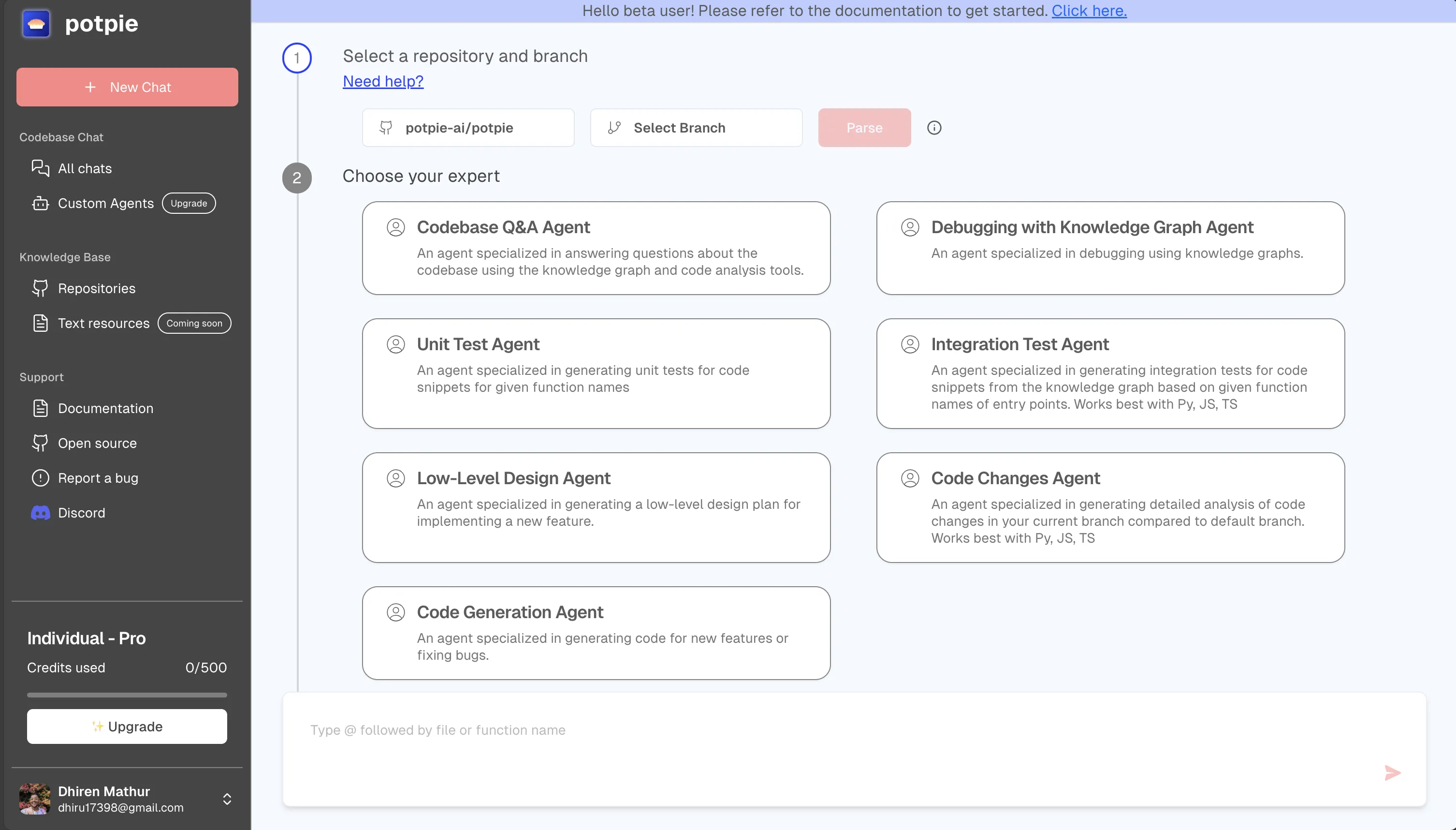Select All Chats menu item

point(85,168)
